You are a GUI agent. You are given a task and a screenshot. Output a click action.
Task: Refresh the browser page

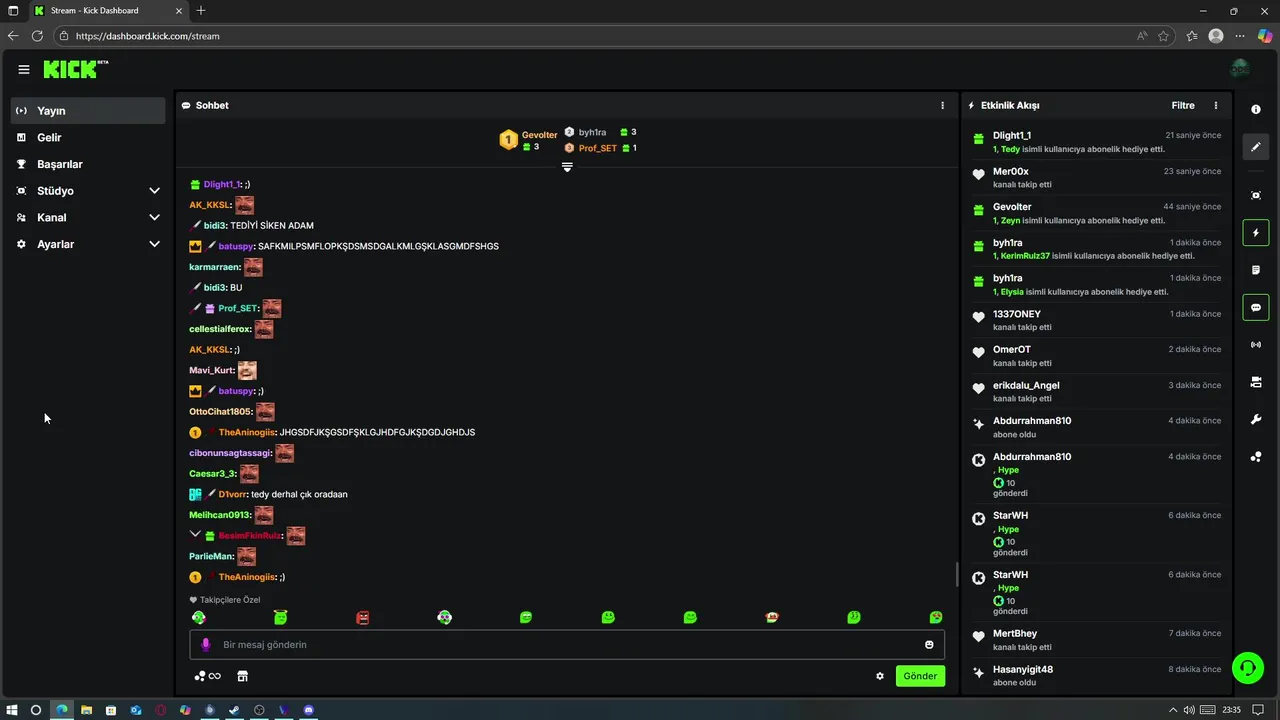[37, 36]
